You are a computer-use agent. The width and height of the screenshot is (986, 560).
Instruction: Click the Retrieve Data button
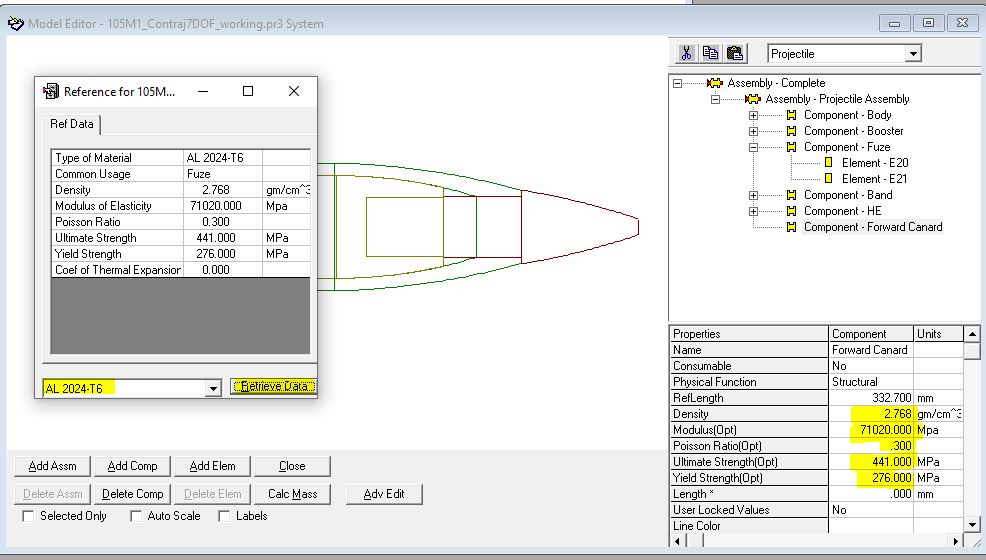(x=273, y=387)
